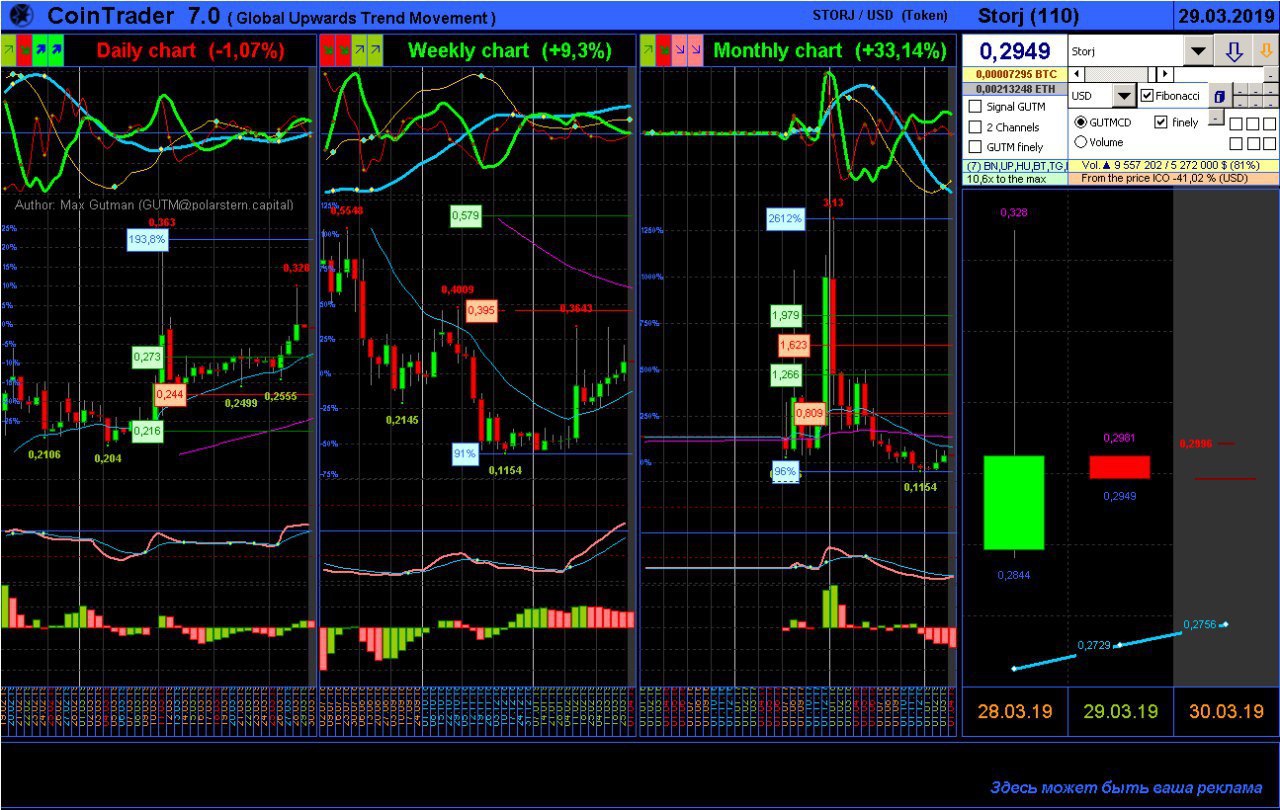Click the 0,579 Fibonacci label on Weekly chart
This screenshot has width=1280, height=810.
[x=465, y=215]
